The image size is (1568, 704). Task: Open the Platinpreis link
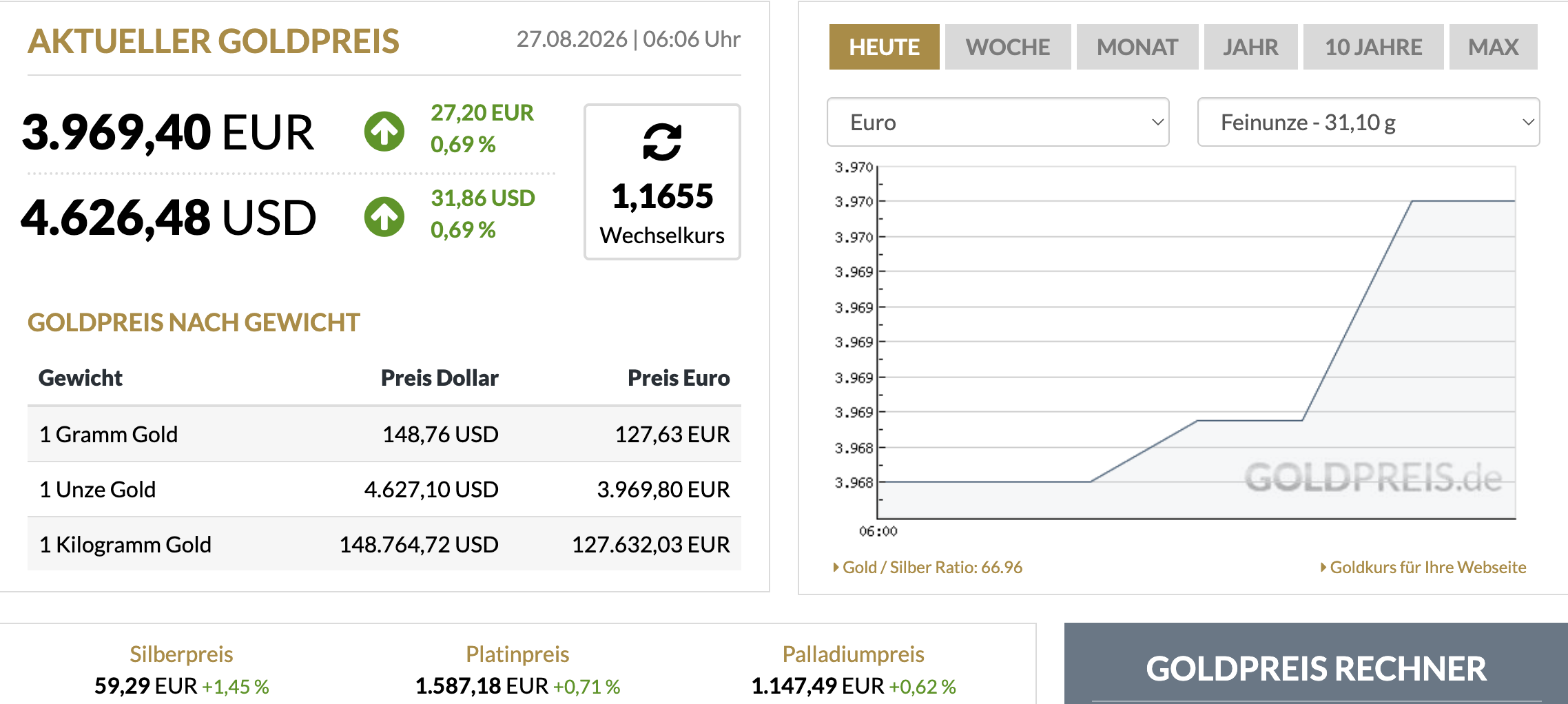[x=517, y=654]
